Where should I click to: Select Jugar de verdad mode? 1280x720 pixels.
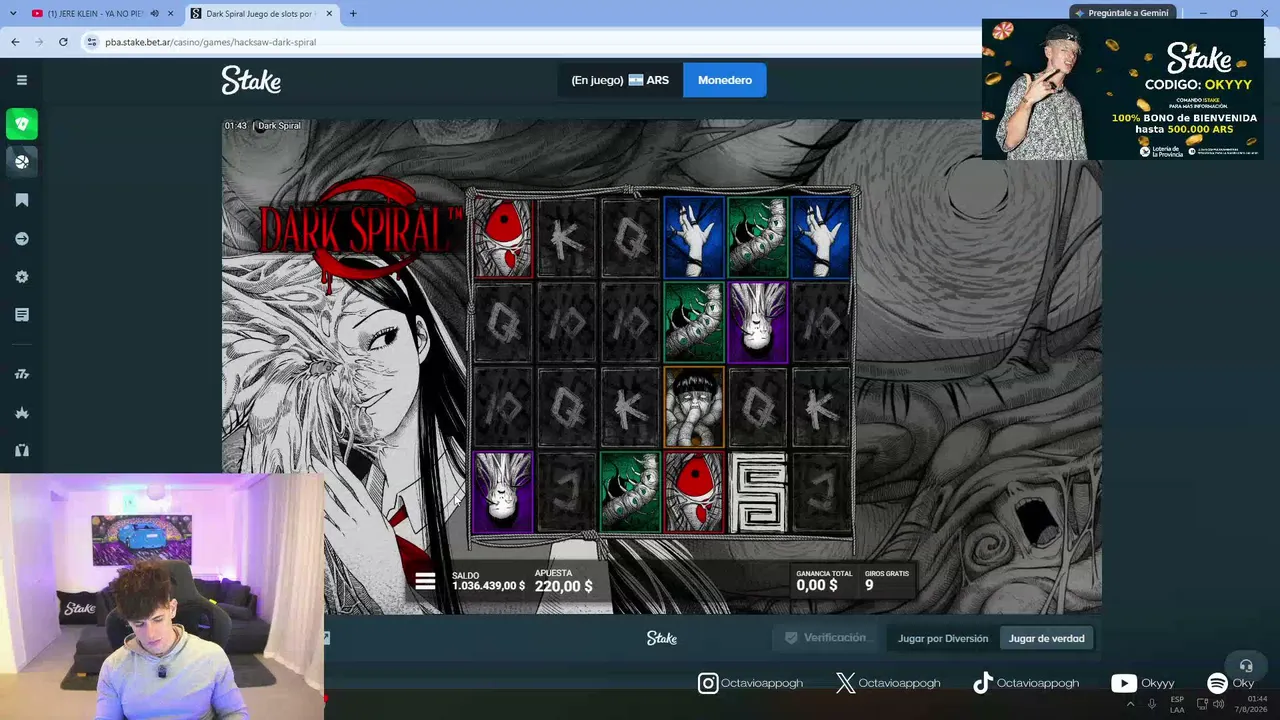(x=1046, y=638)
